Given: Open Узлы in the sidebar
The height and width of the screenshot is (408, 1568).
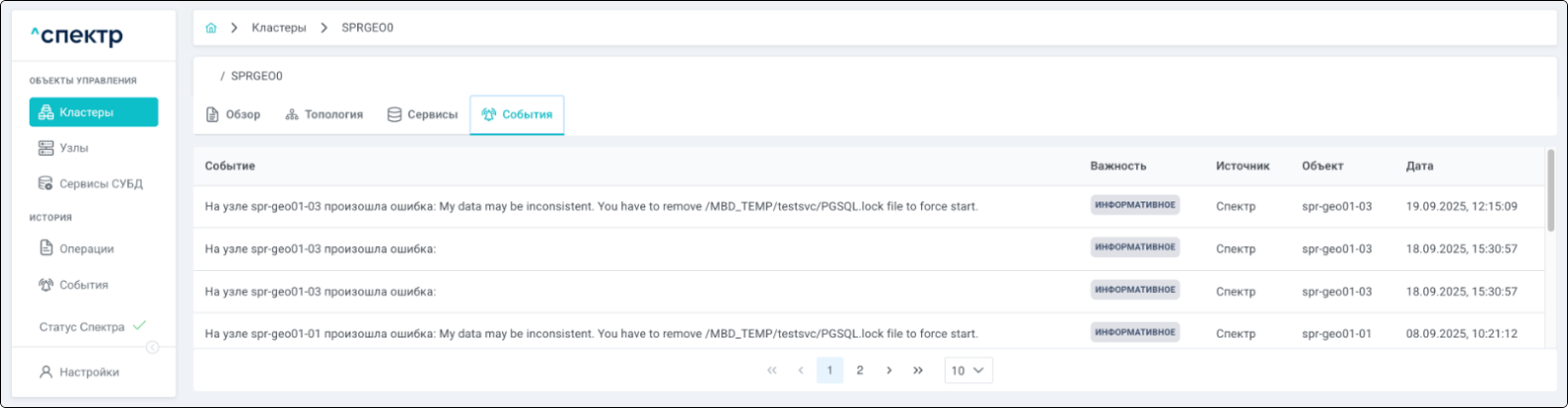Looking at the screenshot, I should click(73, 148).
